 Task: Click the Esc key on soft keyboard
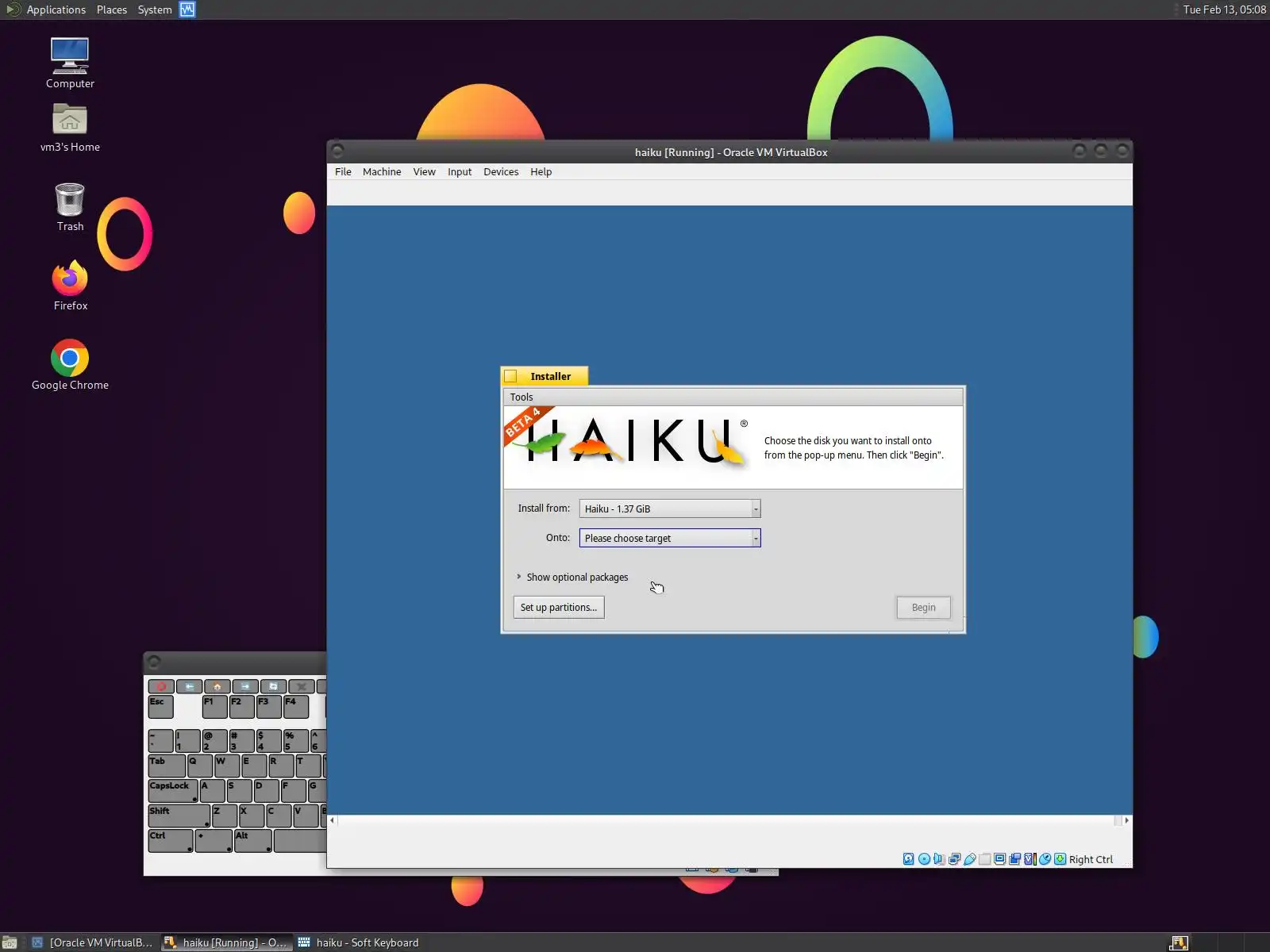pos(160,706)
